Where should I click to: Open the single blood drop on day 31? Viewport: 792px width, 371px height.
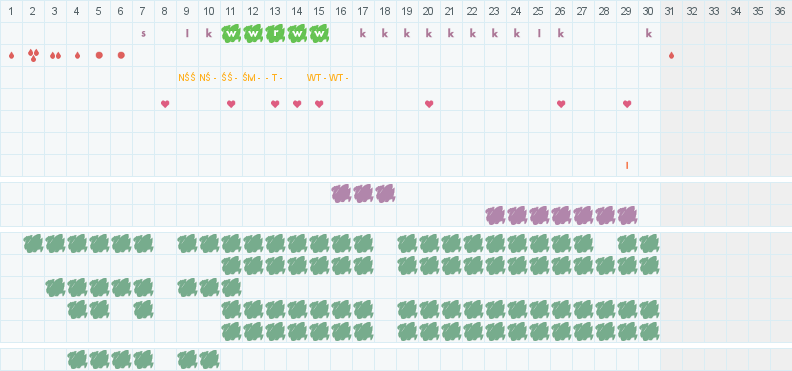pos(671,56)
